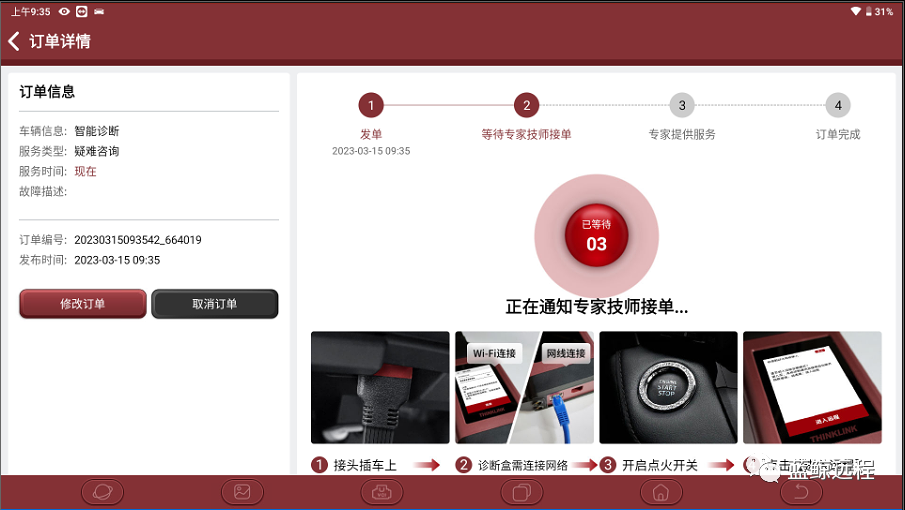Open recent apps icon in bottom bar
Viewport: 905px width, 510px height.
(521, 492)
